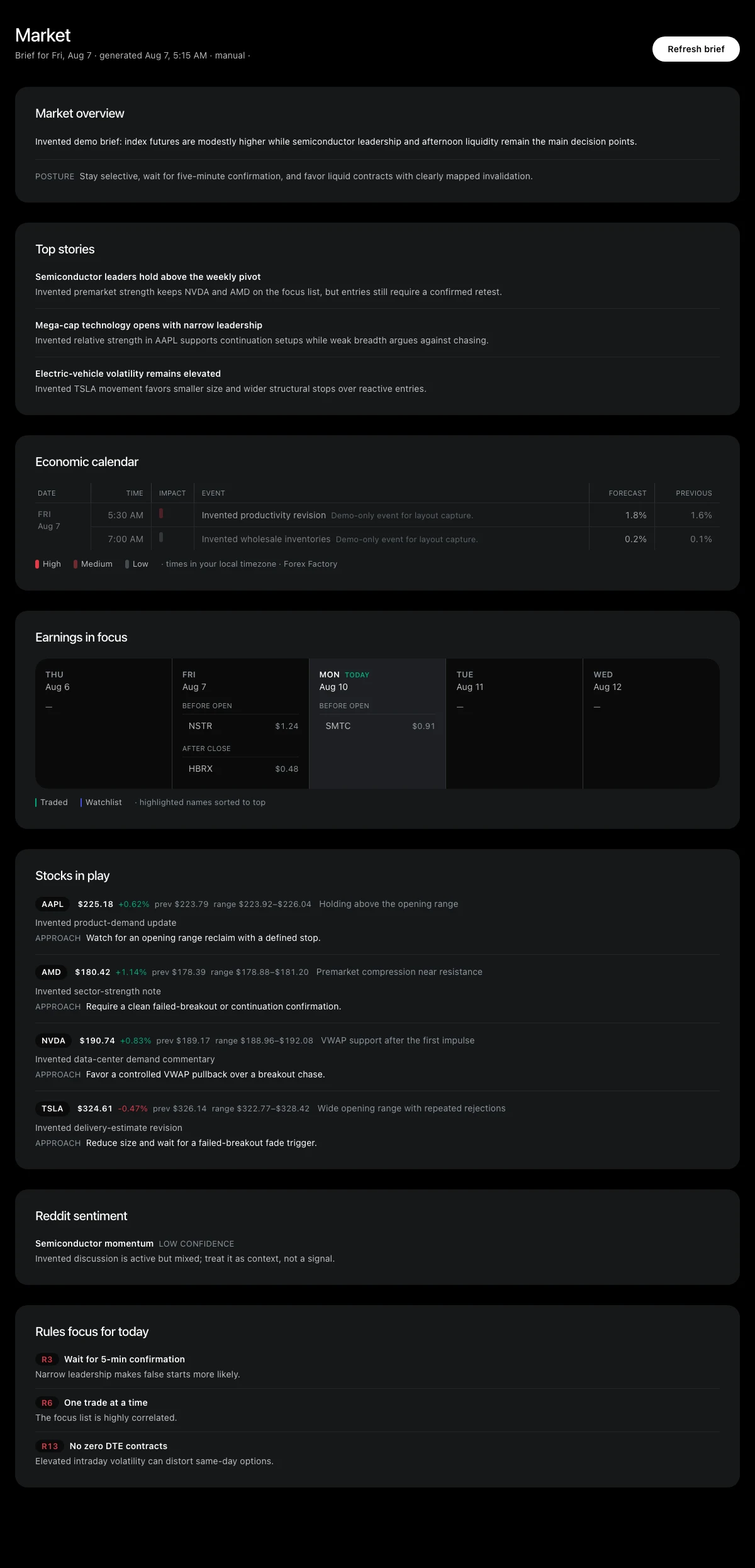Click the $0.91 estimate for SMTC
The width and height of the screenshot is (755, 1568).
[423, 726]
